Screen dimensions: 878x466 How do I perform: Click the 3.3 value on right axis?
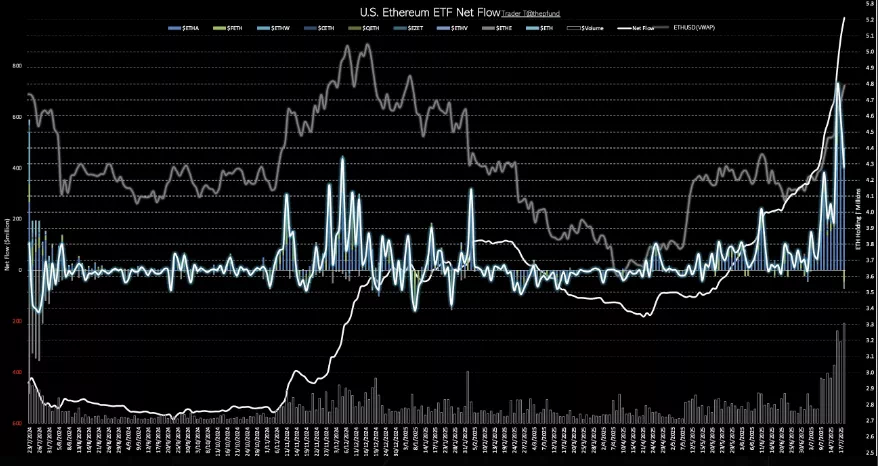870,324
